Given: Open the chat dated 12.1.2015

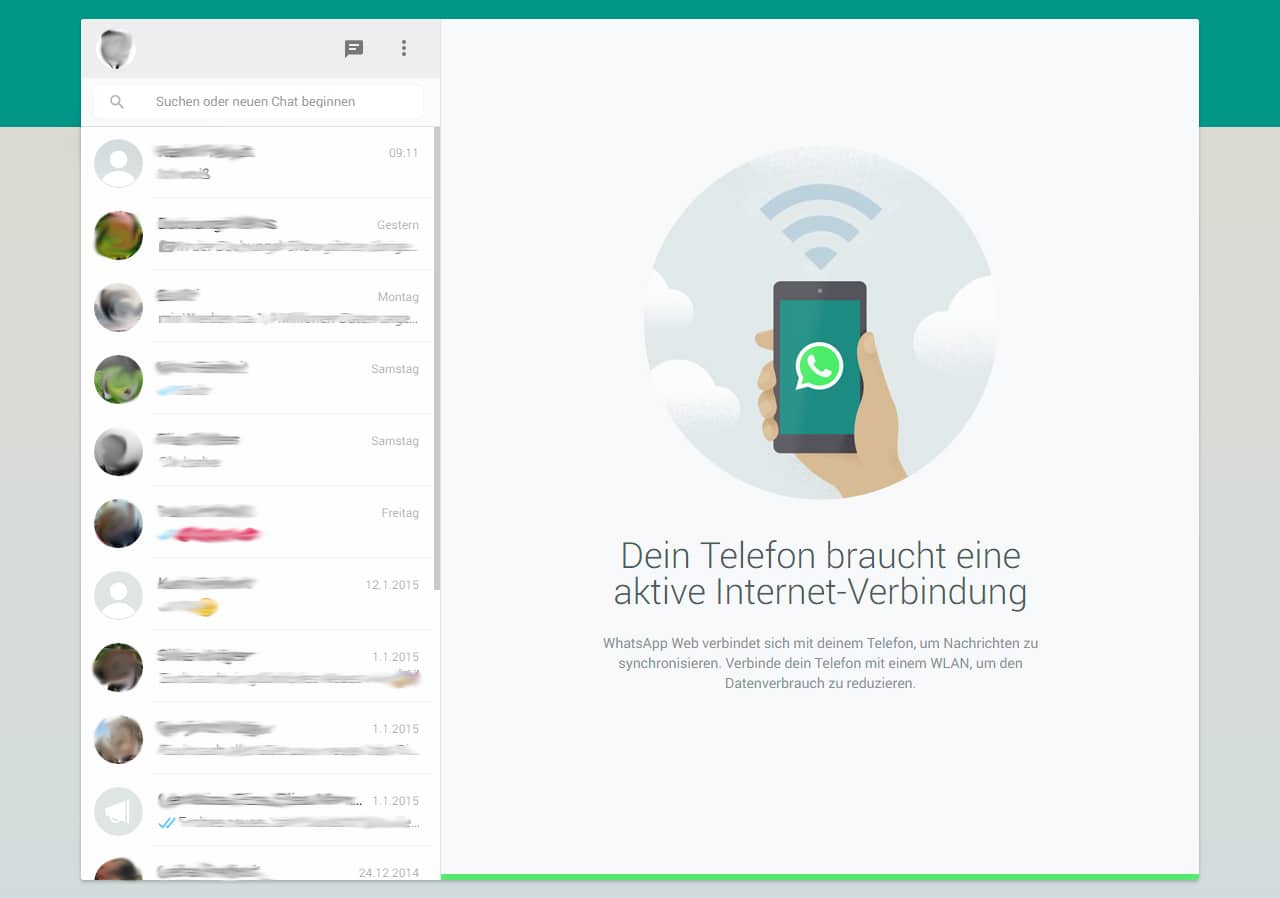Looking at the screenshot, I should pyautogui.click(x=258, y=595).
